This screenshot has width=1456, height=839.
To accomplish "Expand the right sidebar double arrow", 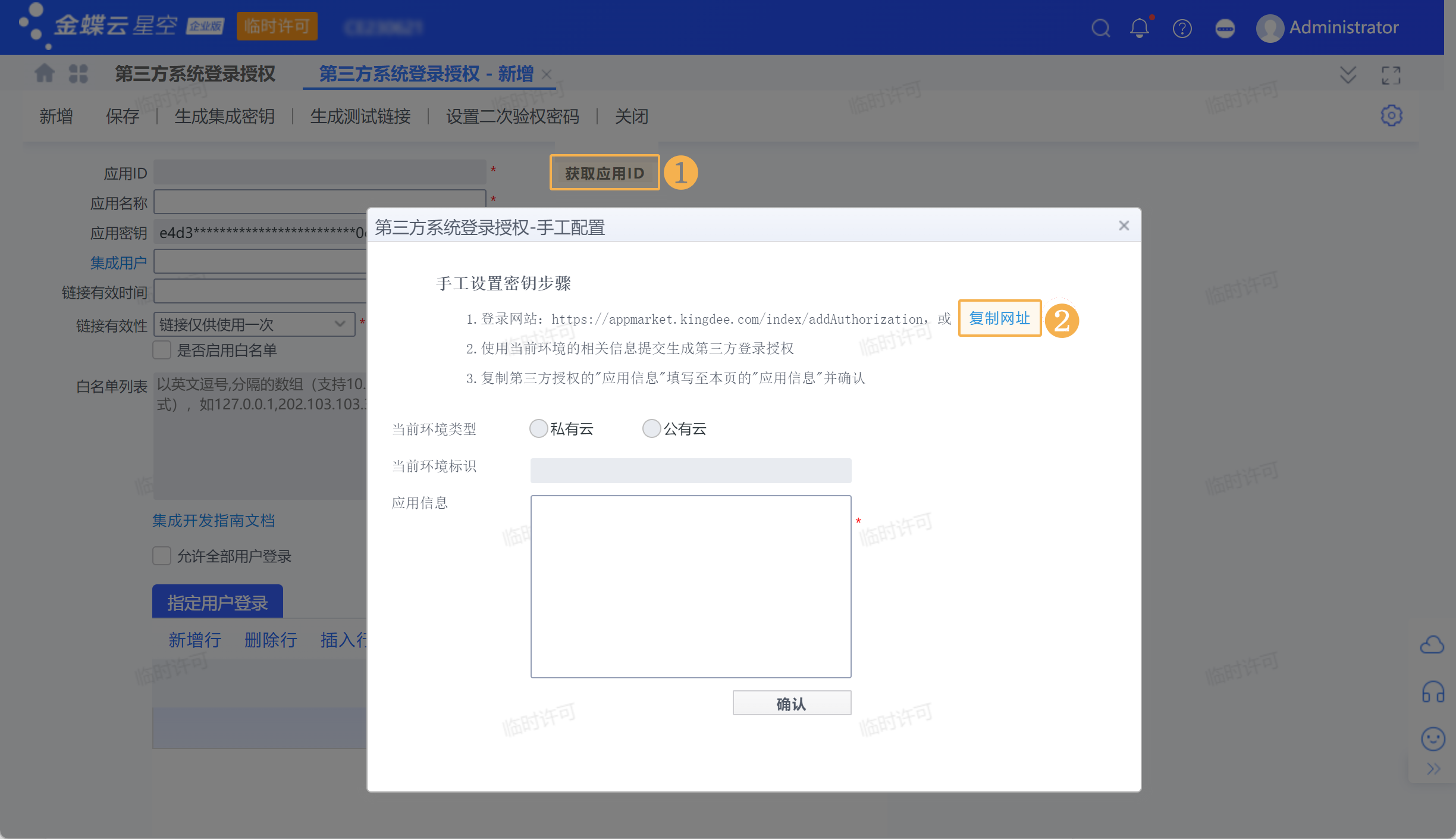I will tap(1433, 769).
